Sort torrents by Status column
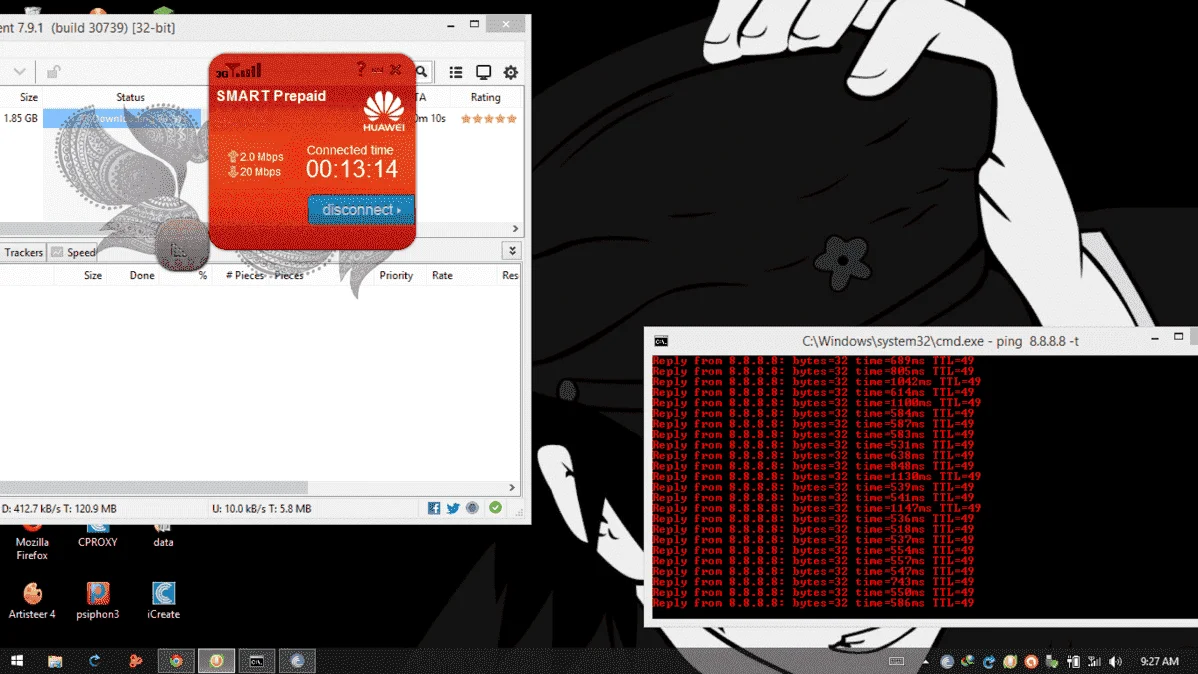The image size is (1198, 674). (x=130, y=97)
